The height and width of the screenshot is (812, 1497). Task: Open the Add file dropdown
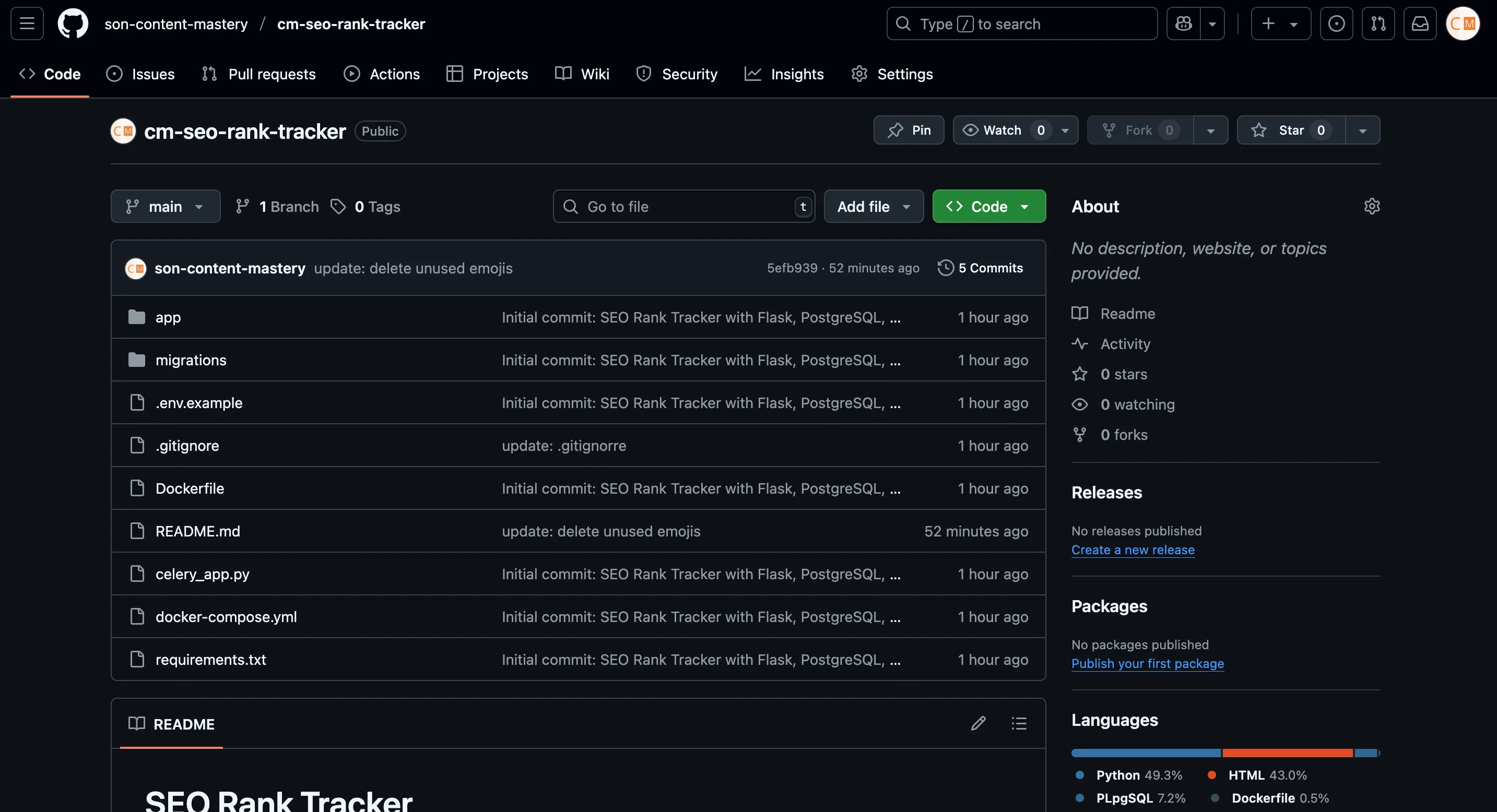tap(873, 207)
